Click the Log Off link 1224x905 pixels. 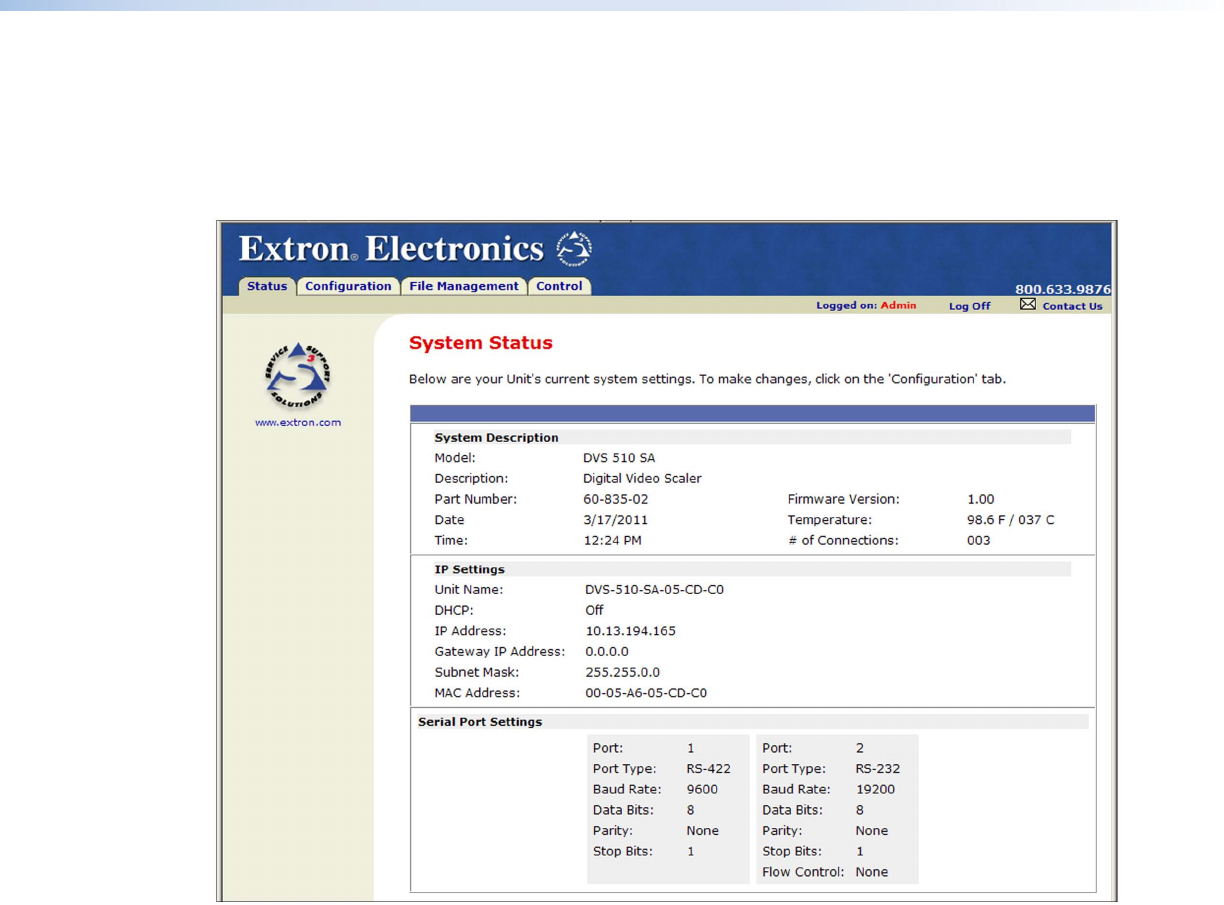[969, 306]
